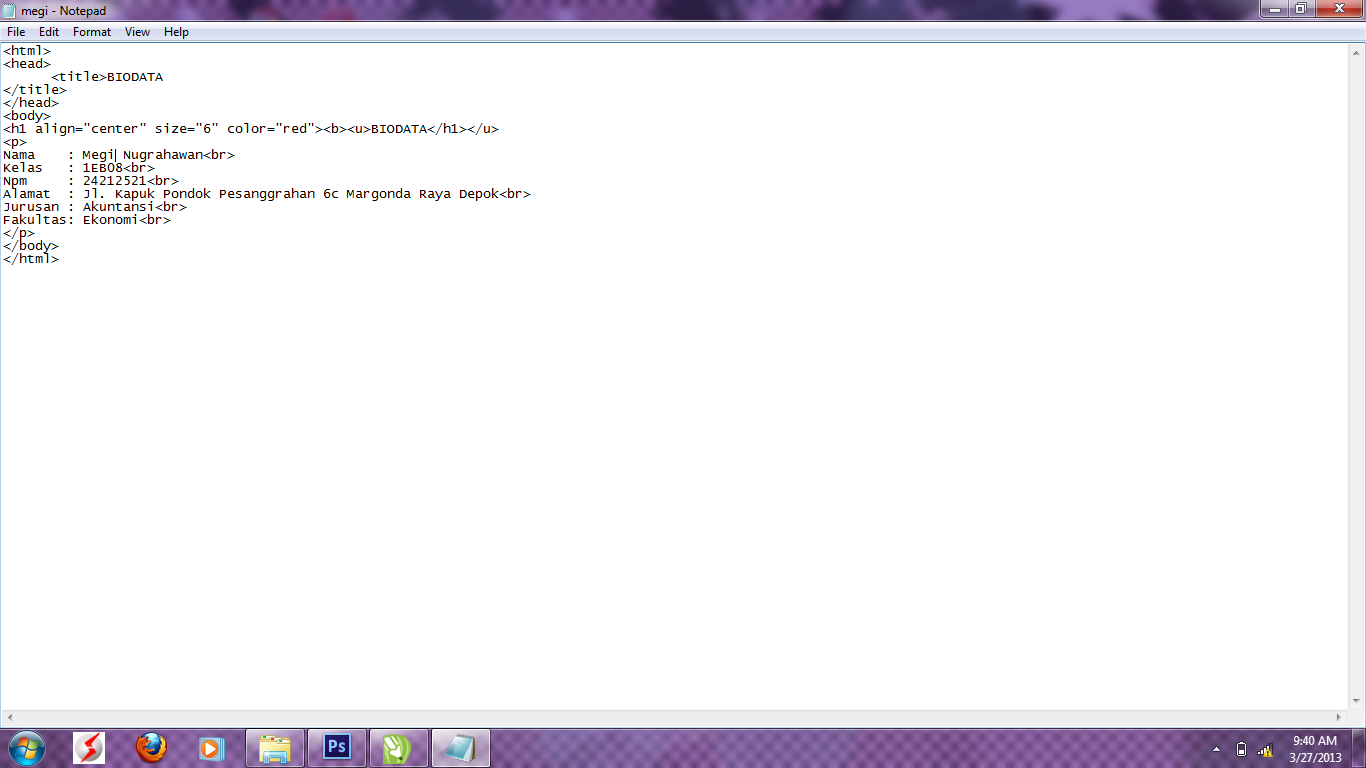Switch to the pinned Notepad taskbar icon
Image resolution: width=1366 pixels, height=768 pixels.
[460, 747]
